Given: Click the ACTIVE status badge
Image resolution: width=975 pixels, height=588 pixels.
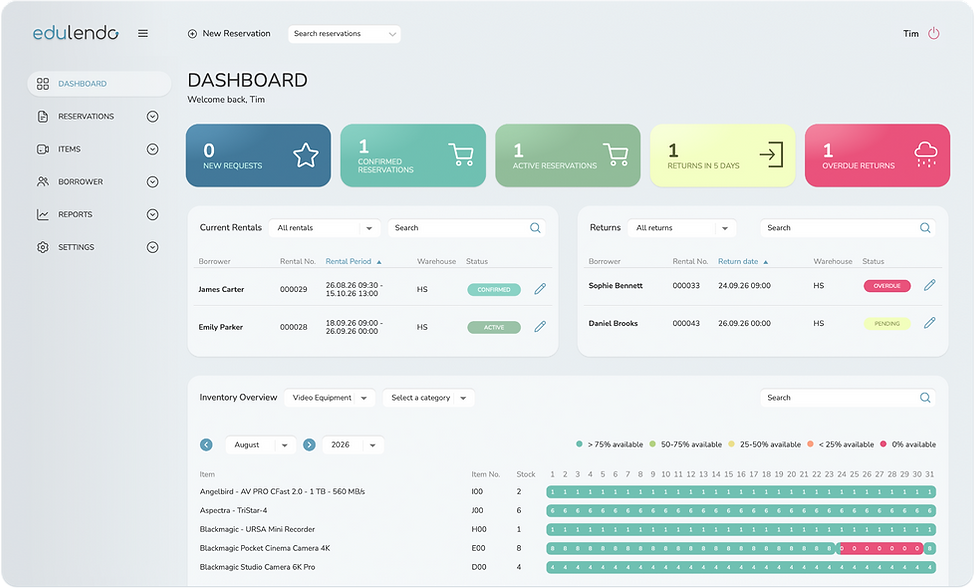Looking at the screenshot, I should pyautogui.click(x=494, y=328).
